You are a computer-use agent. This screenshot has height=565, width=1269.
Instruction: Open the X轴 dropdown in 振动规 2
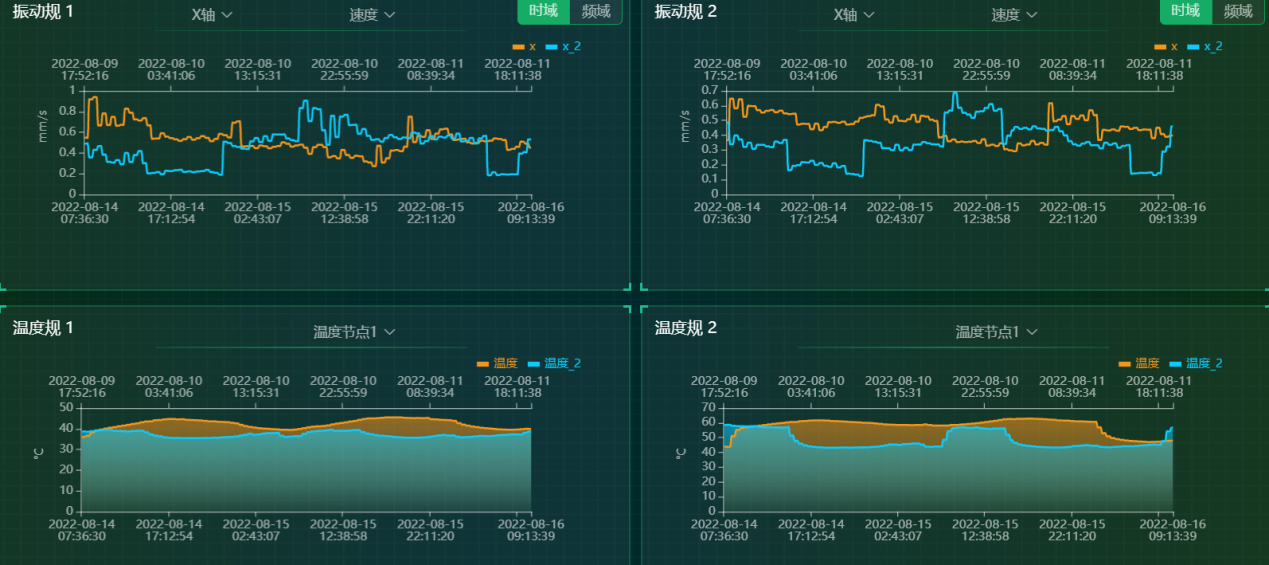pos(854,15)
